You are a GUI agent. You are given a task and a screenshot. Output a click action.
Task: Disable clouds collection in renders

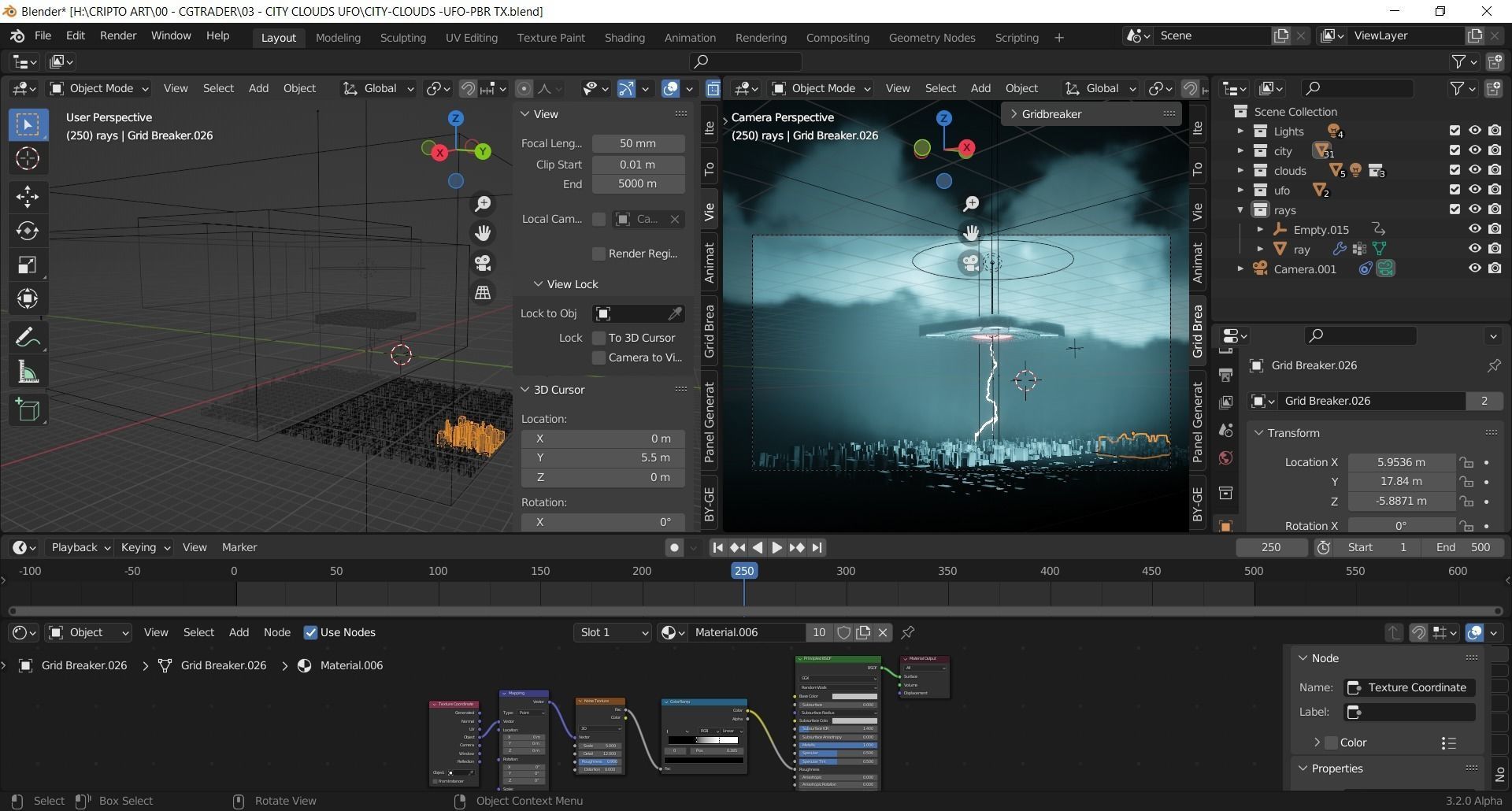pos(1495,170)
